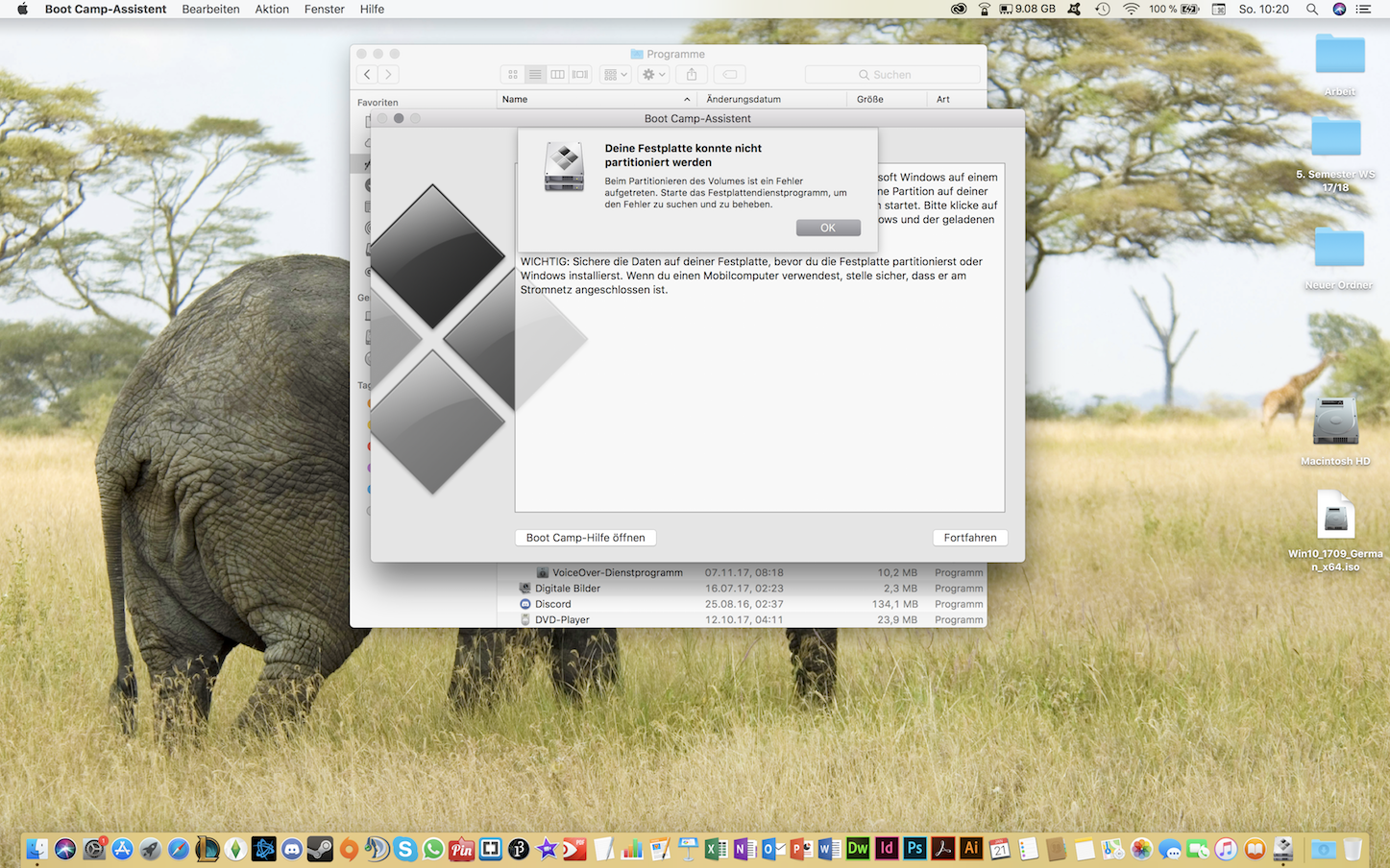Open Photoshop from the Dock

(914, 849)
